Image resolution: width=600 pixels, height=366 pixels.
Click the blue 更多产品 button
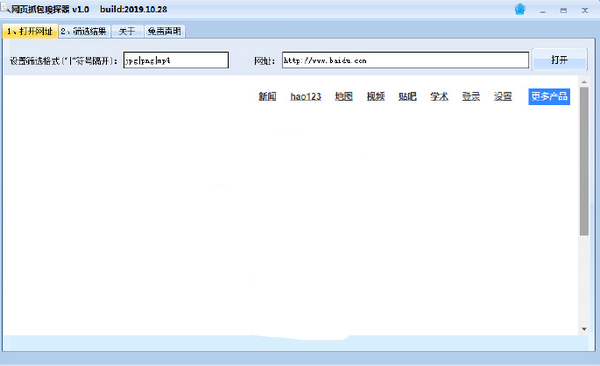click(x=549, y=96)
